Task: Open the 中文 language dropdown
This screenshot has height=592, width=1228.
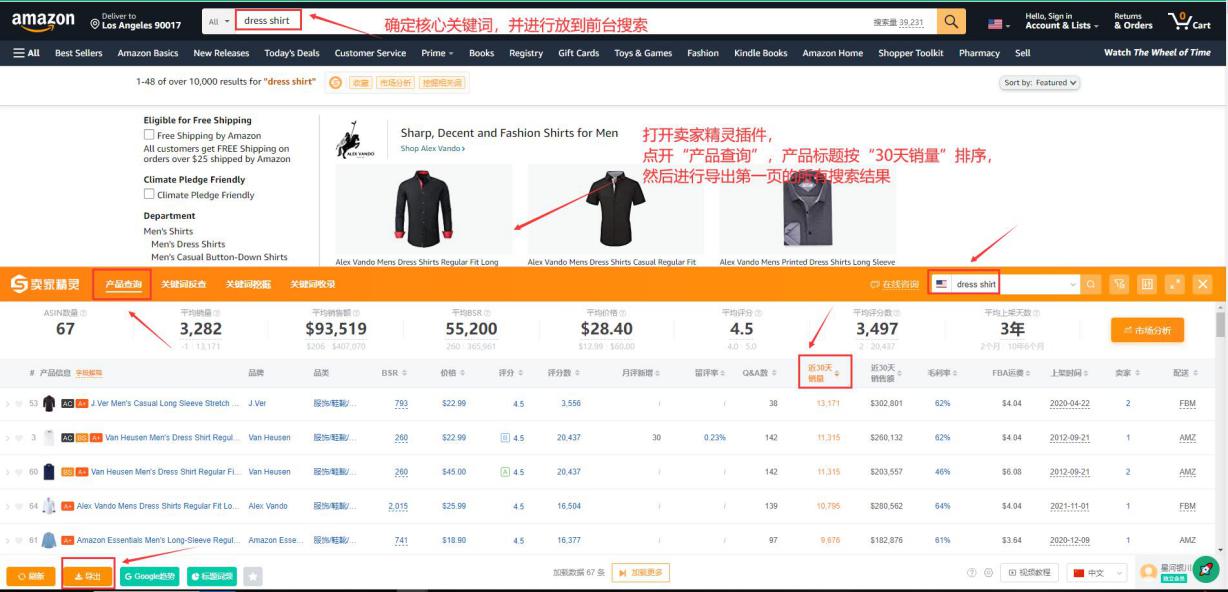Action: [x=1096, y=572]
